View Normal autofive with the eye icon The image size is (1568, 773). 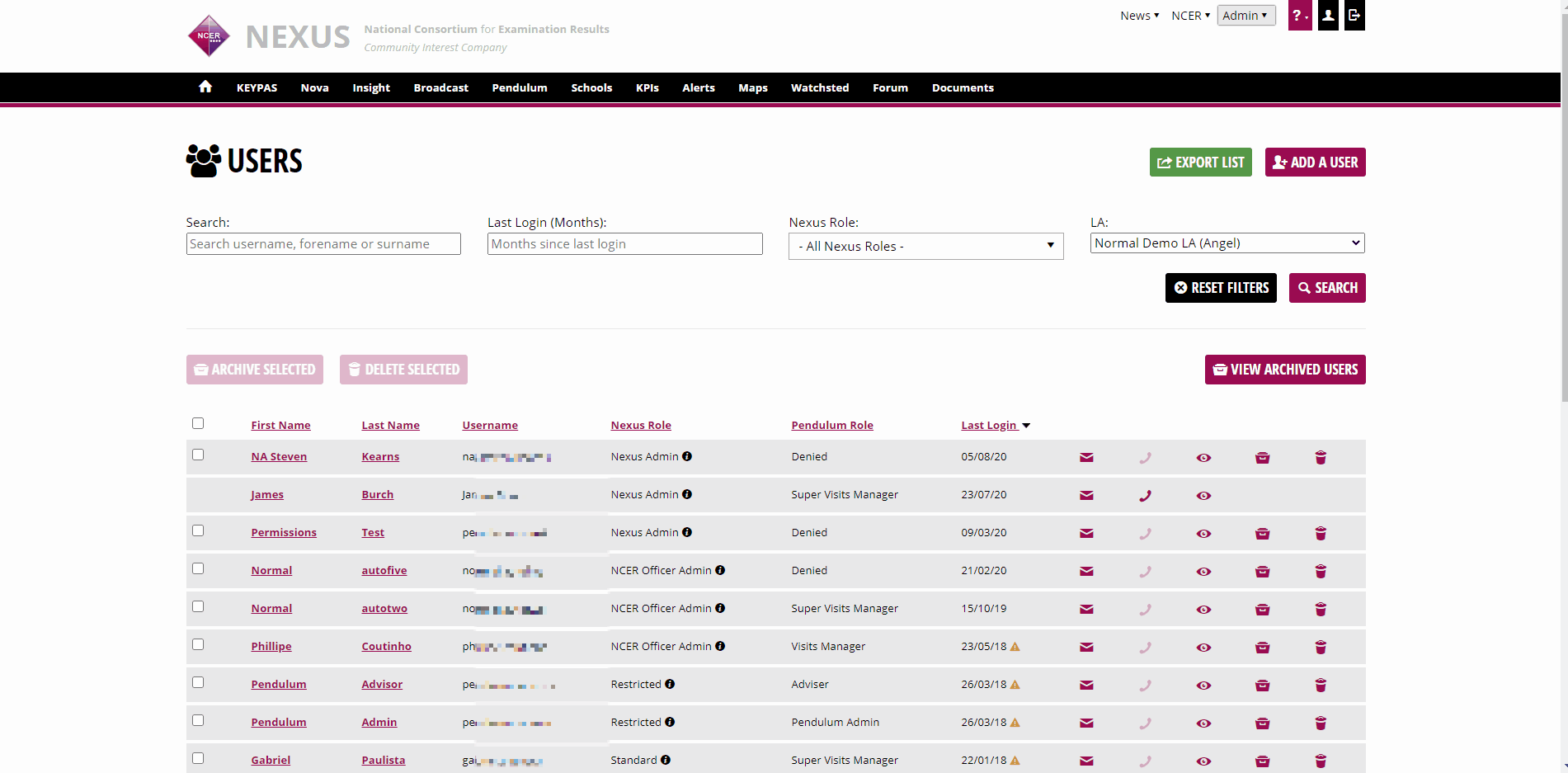tap(1203, 572)
